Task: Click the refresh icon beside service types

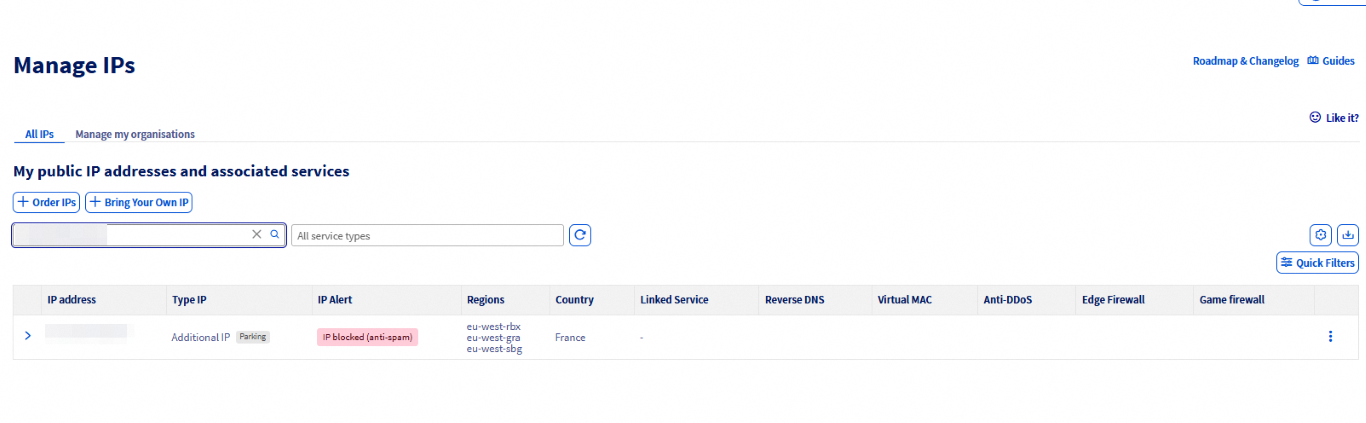Action: pos(580,235)
